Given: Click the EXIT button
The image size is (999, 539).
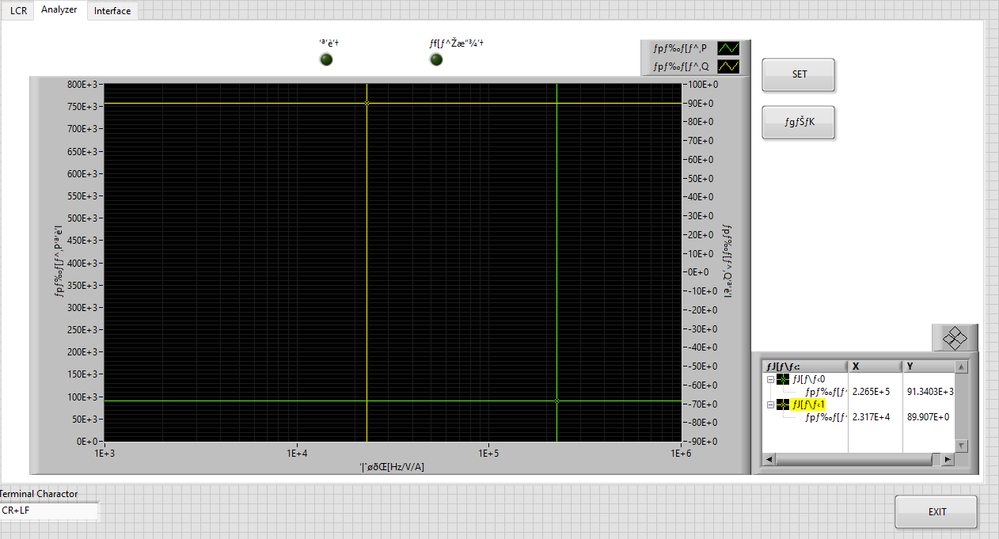Looking at the screenshot, I should pyautogui.click(x=936, y=512).
